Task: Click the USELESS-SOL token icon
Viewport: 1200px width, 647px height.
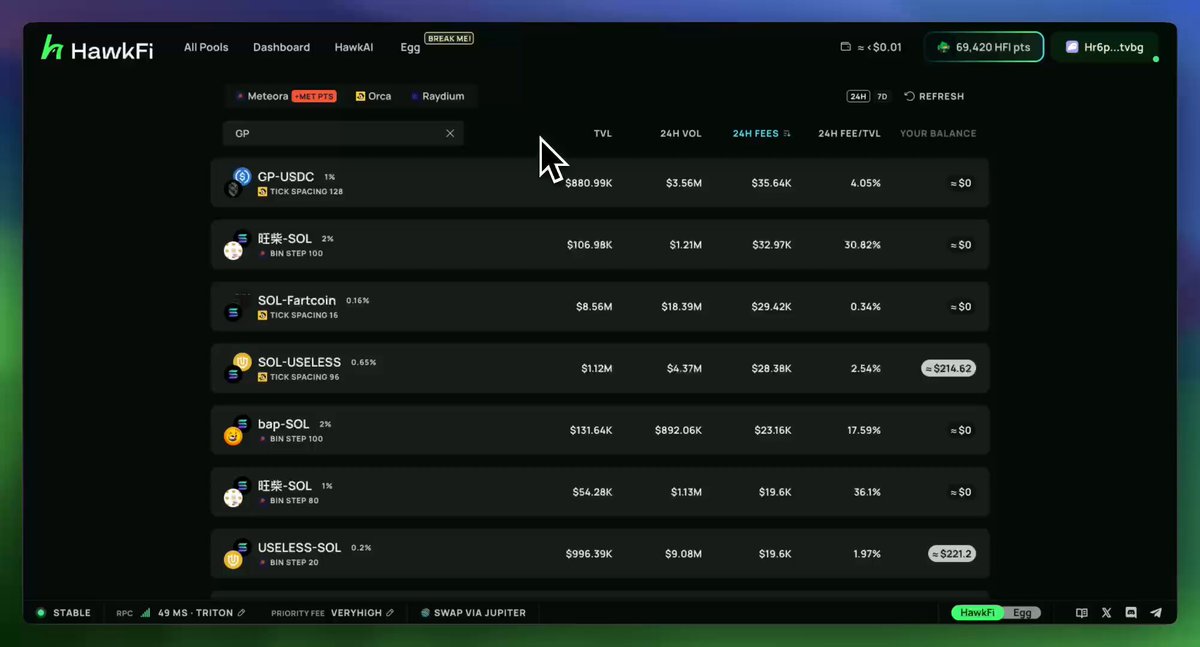Action: (237, 555)
